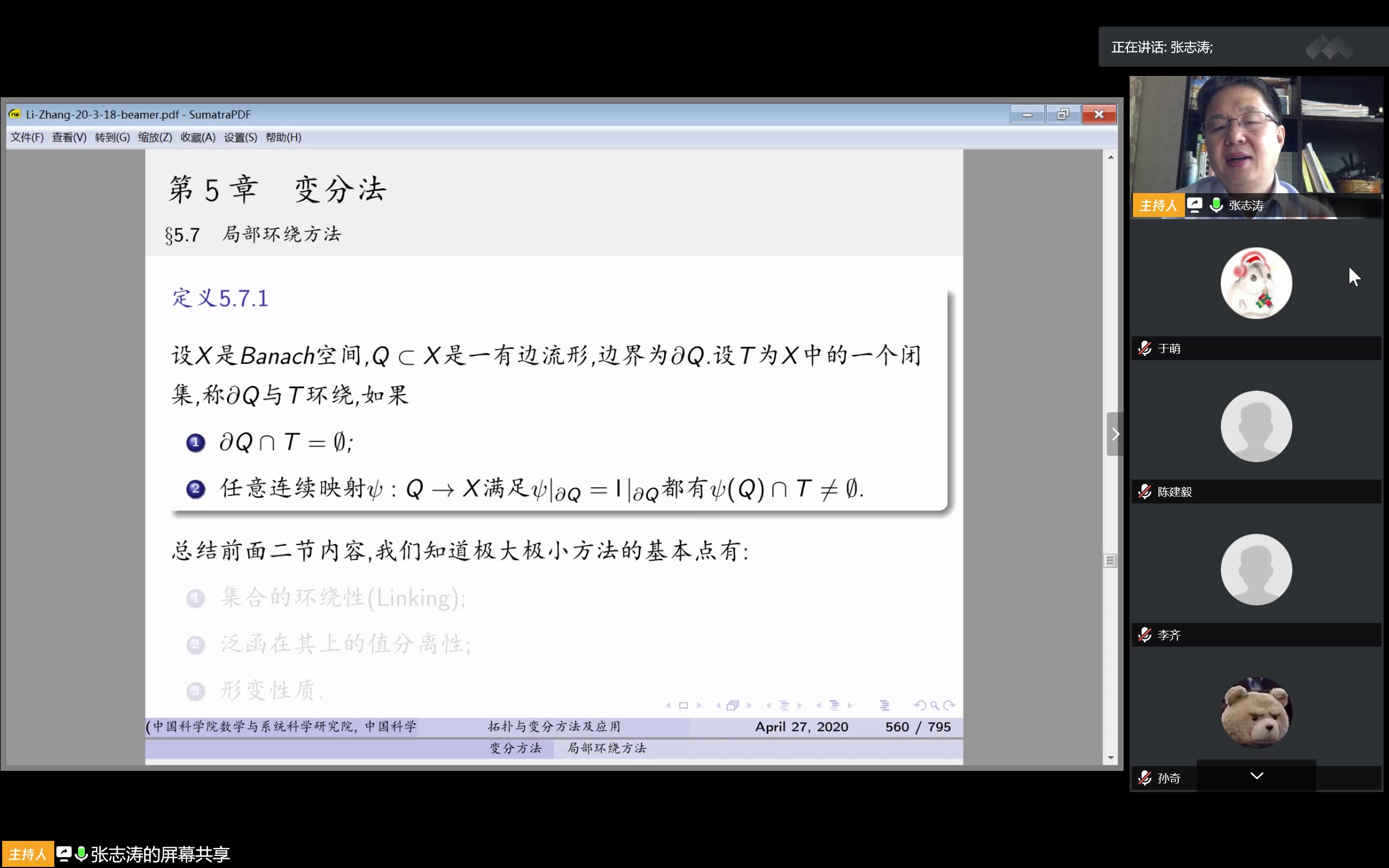The image size is (1389, 868).
Task: Click the 局部环绕方法 section link in the footer
Action: click(x=607, y=748)
